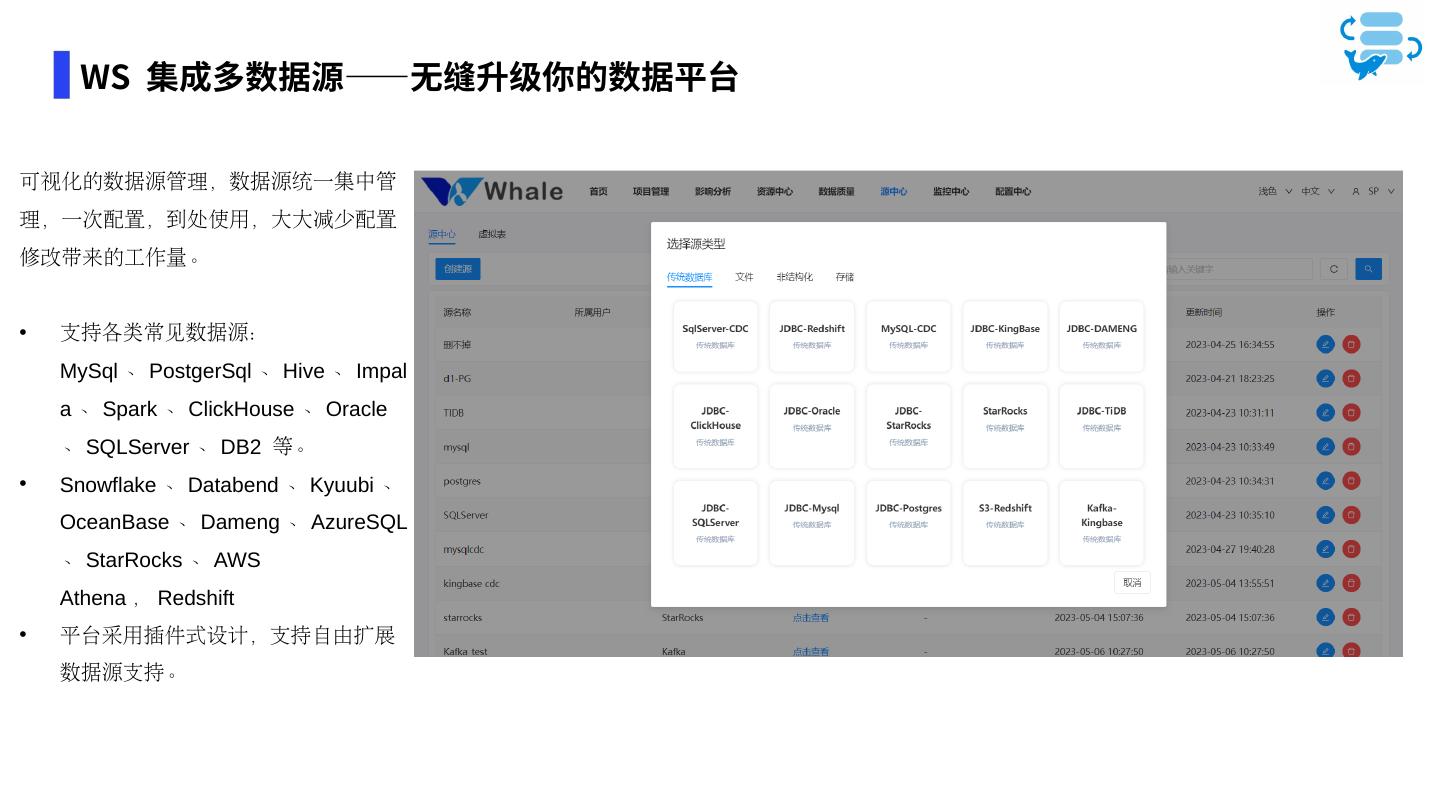This screenshot has width=1440, height=810.
Task: Select the 源中心 sub-tab beside 虚拟表
Action: [x=442, y=235]
